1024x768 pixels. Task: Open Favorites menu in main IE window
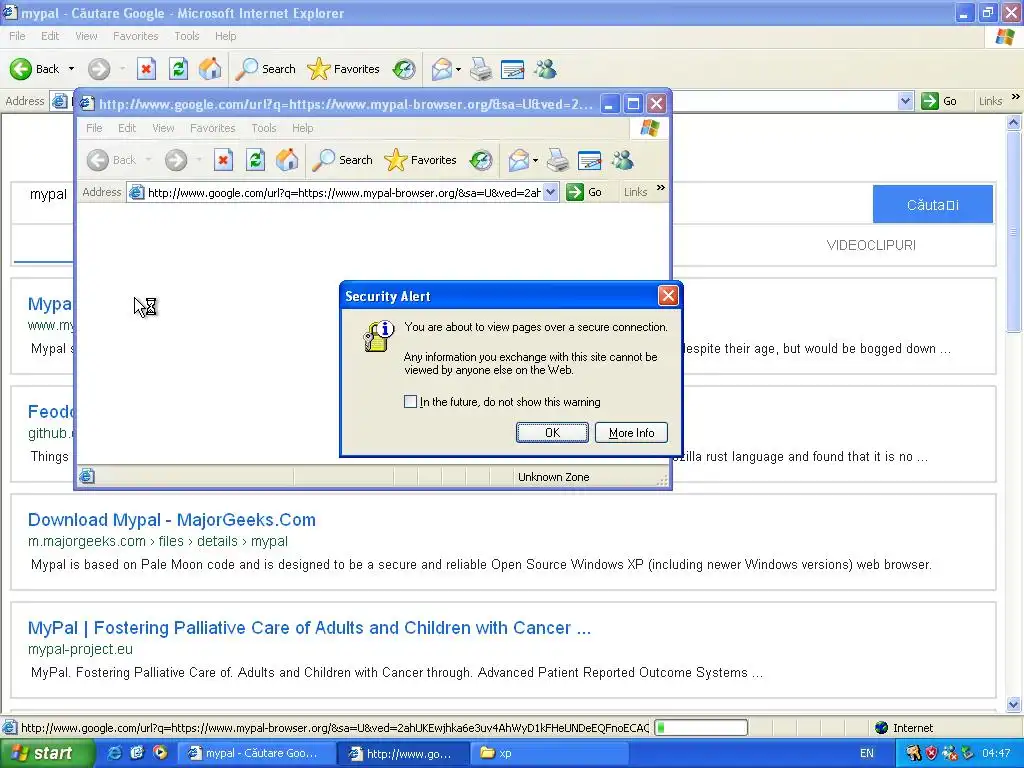coord(135,36)
